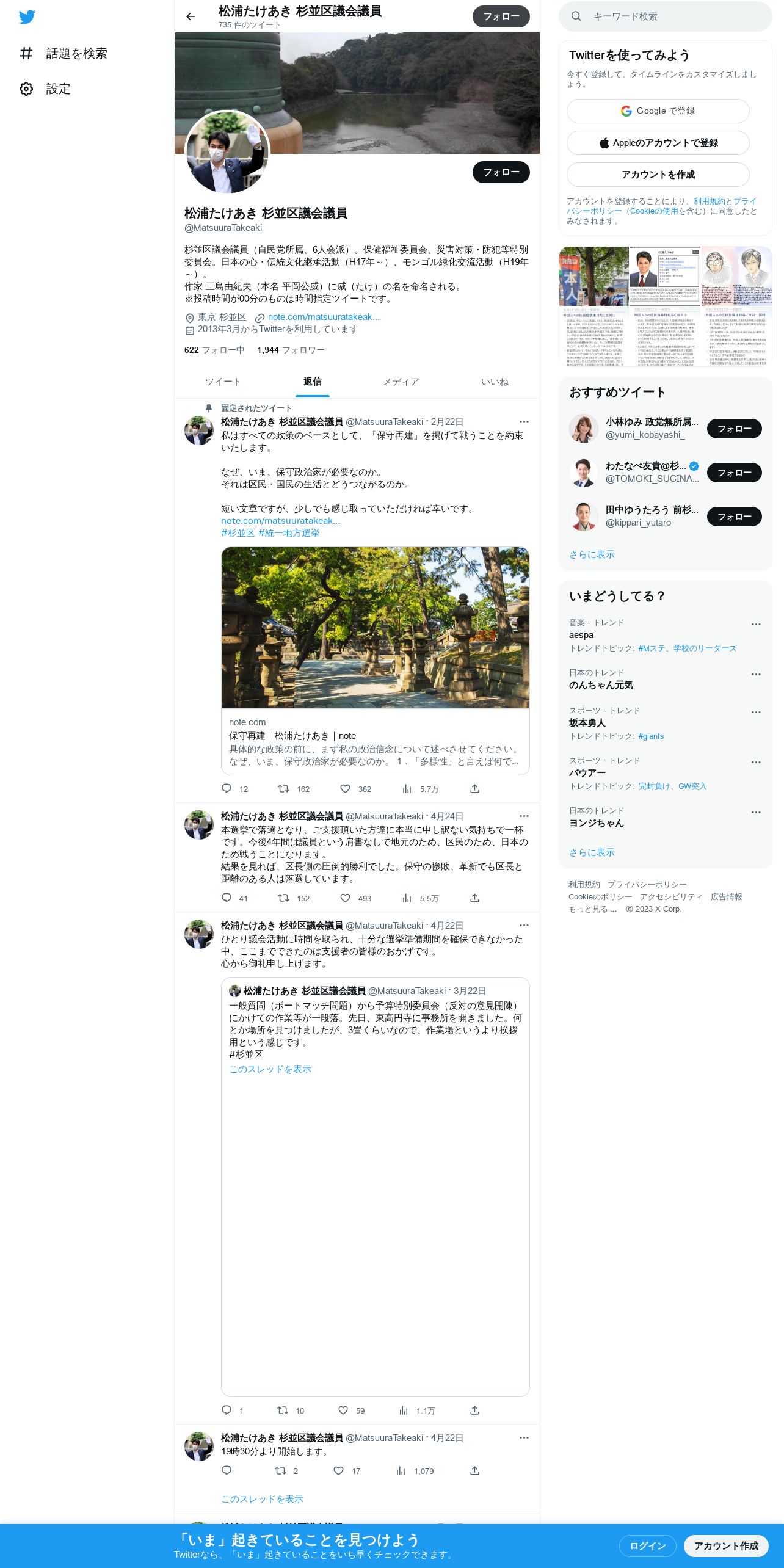Open このスレッドを表示 in quoted tweet
This screenshot has height=1568, width=784.
[270, 1069]
